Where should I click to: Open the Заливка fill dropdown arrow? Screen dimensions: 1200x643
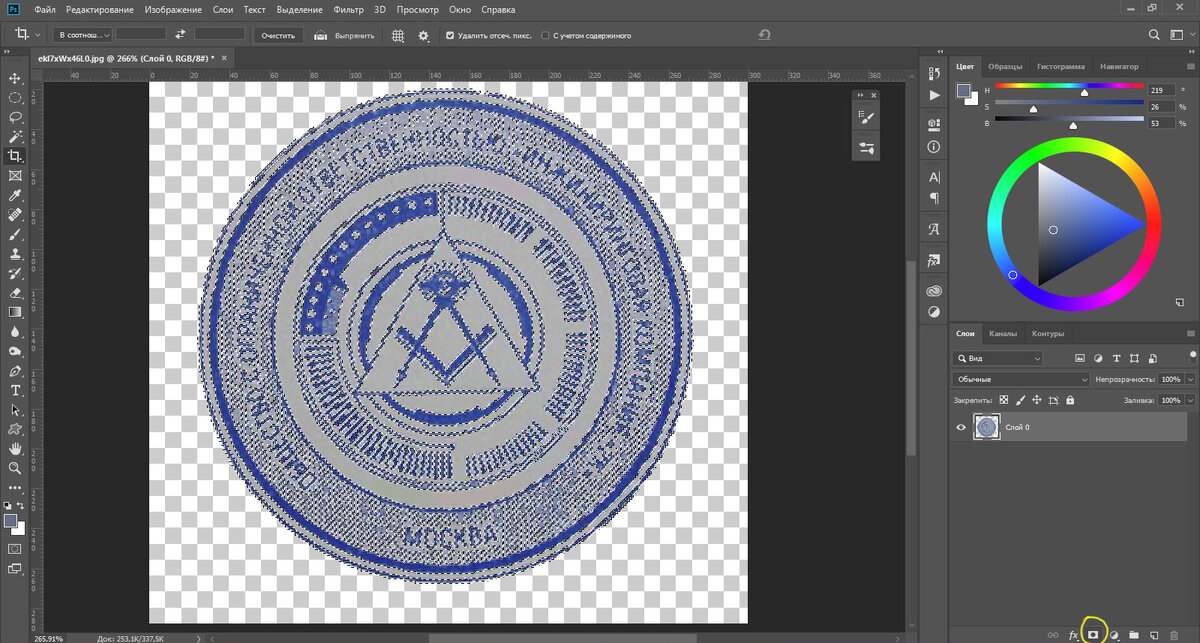tap(1189, 400)
